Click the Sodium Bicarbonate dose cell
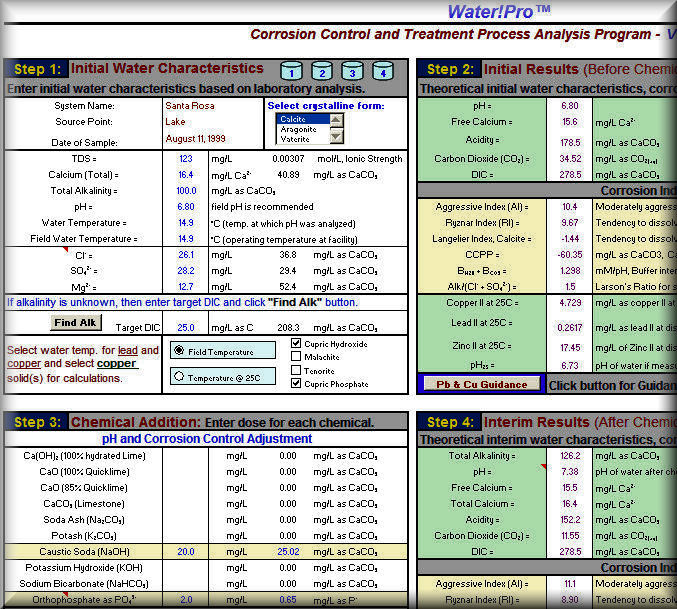This screenshot has width=677, height=609. click(x=186, y=584)
